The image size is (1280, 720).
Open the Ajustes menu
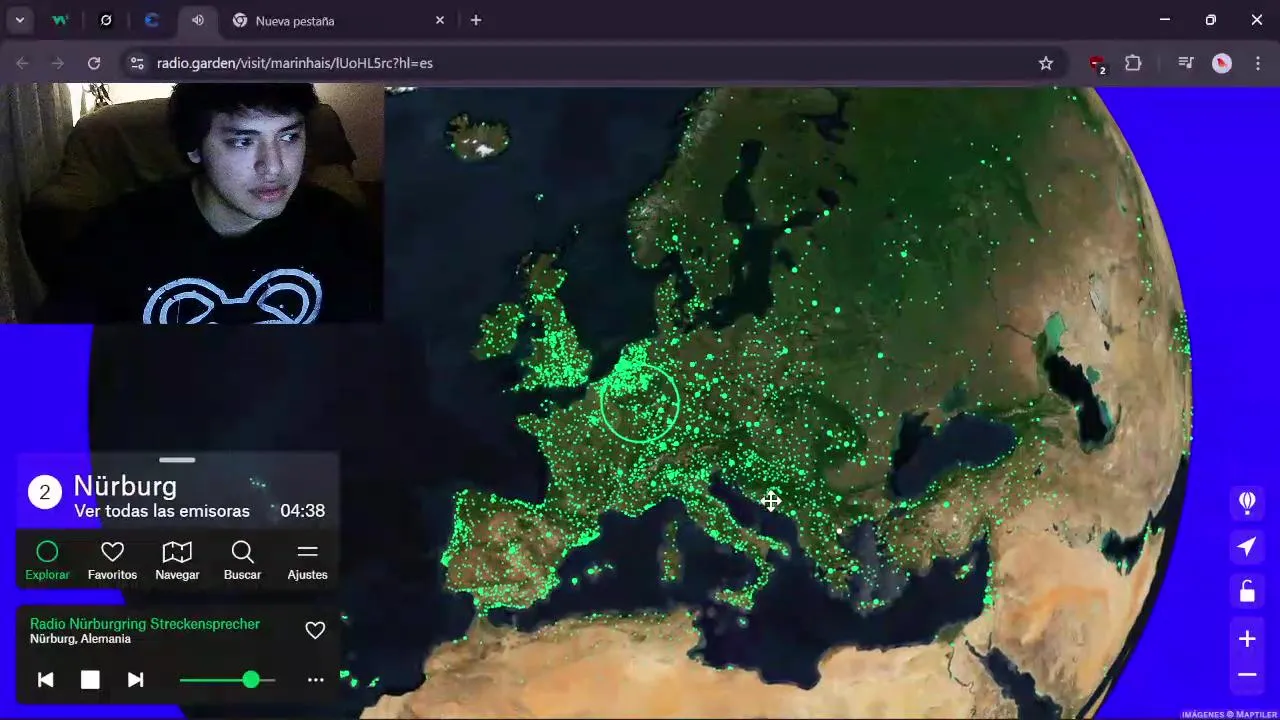point(307,561)
